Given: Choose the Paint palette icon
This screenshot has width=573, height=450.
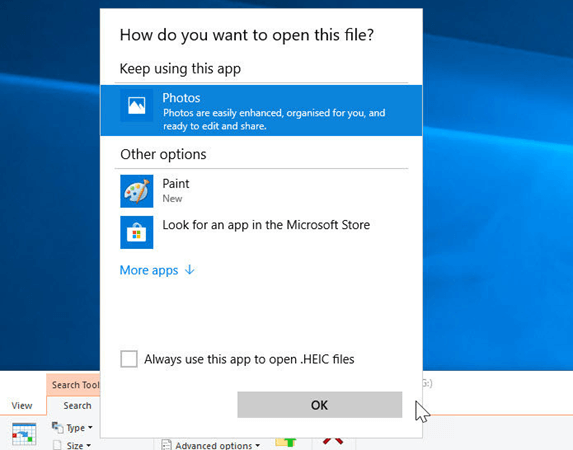Looking at the screenshot, I should click(x=137, y=191).
